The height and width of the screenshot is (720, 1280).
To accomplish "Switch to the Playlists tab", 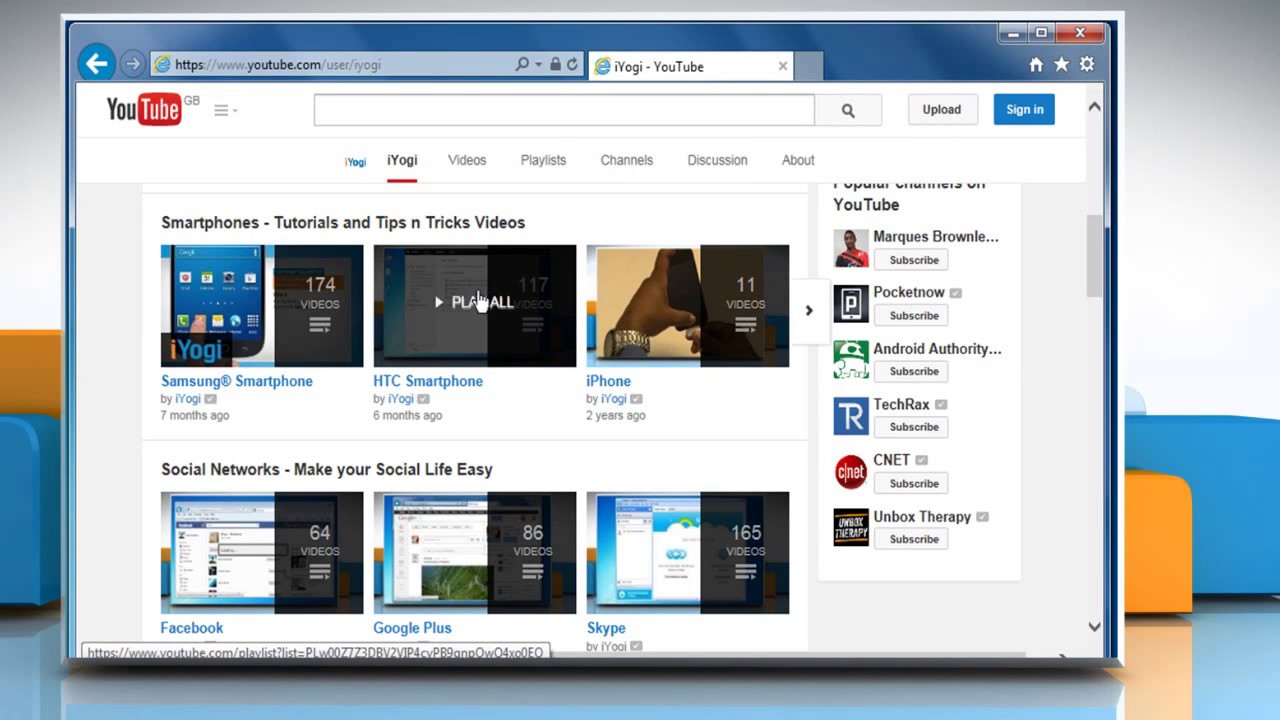I will coord(543,160).
